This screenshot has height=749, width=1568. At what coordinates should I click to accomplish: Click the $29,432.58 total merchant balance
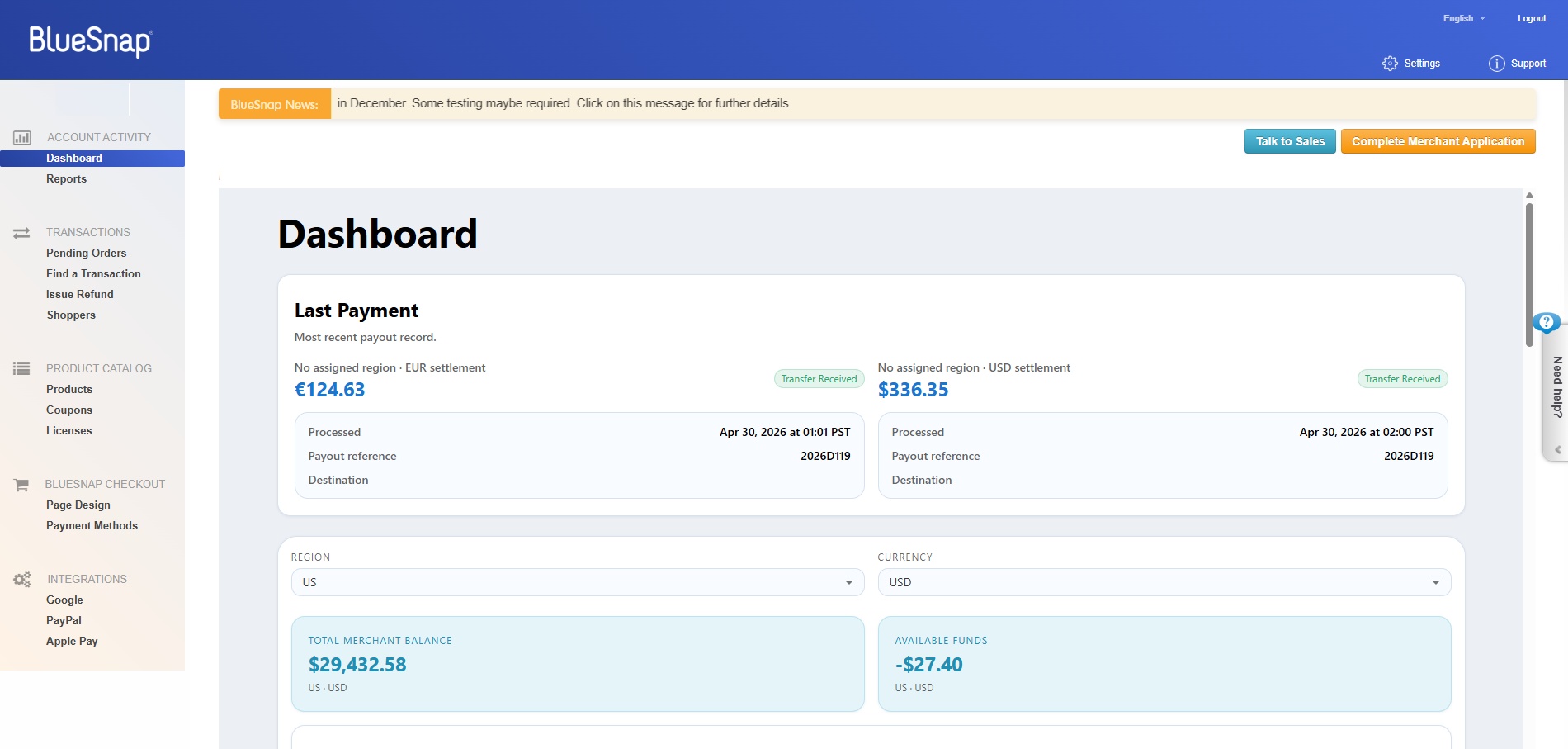tap(357, 665)
